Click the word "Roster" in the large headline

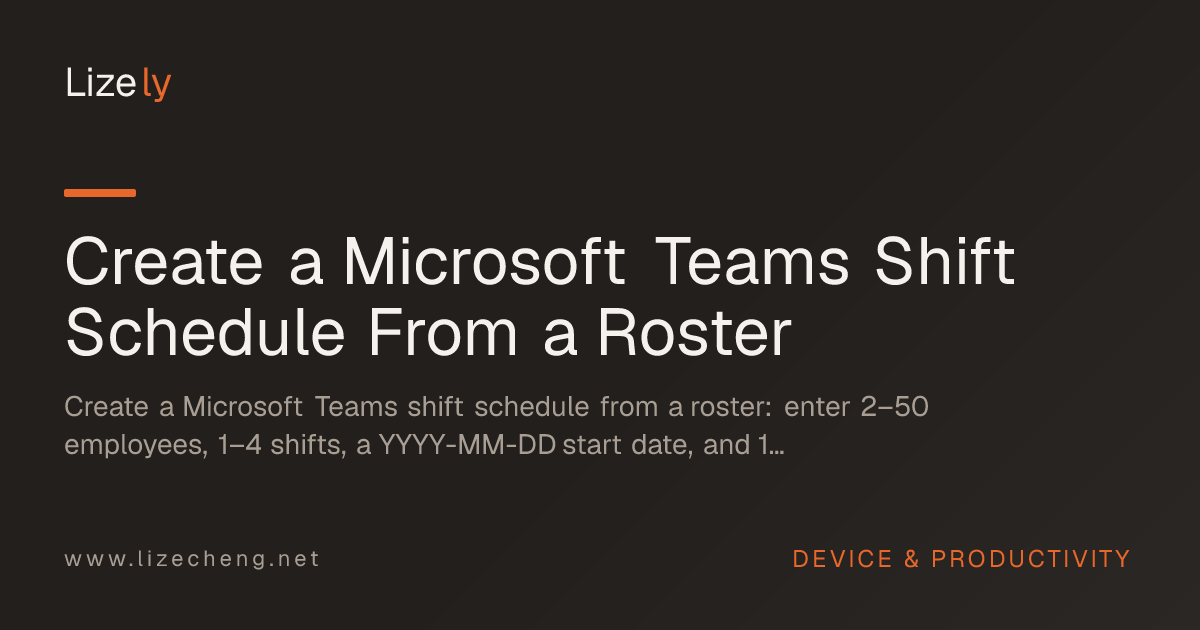click(x=695, y=335)
